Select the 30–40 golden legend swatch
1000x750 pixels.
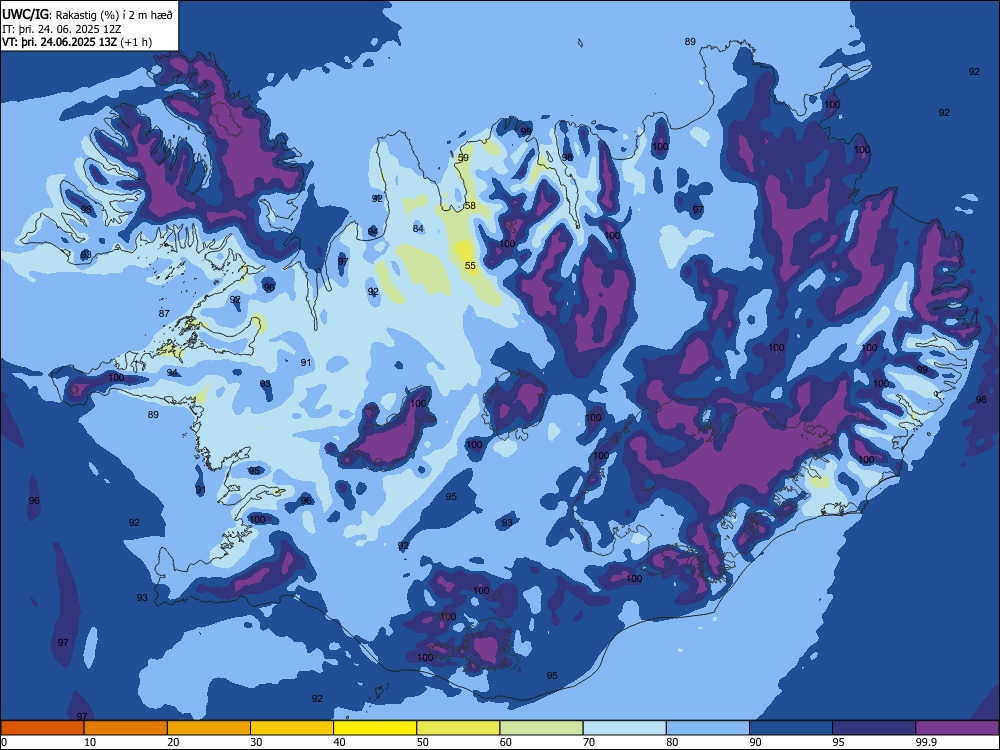tap(292, 728)
